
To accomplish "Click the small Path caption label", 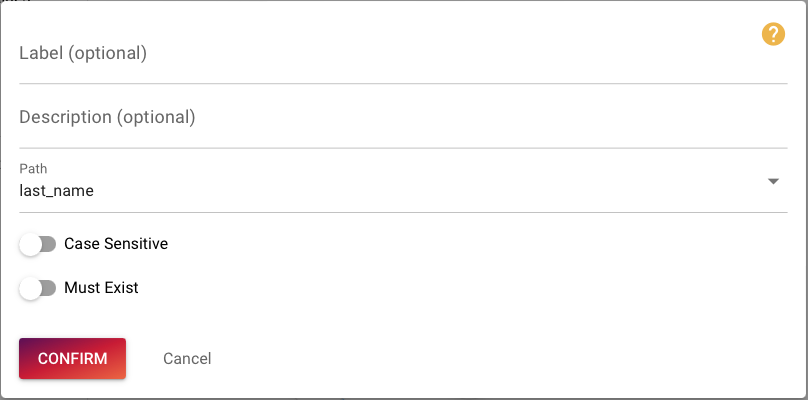I will [33, 169].
